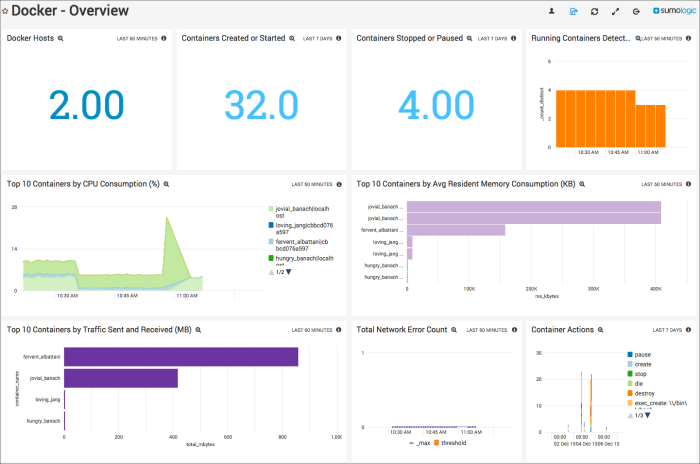Click the user profile icon in header
This screenshot has width=700, height=464.
point(551,11)
